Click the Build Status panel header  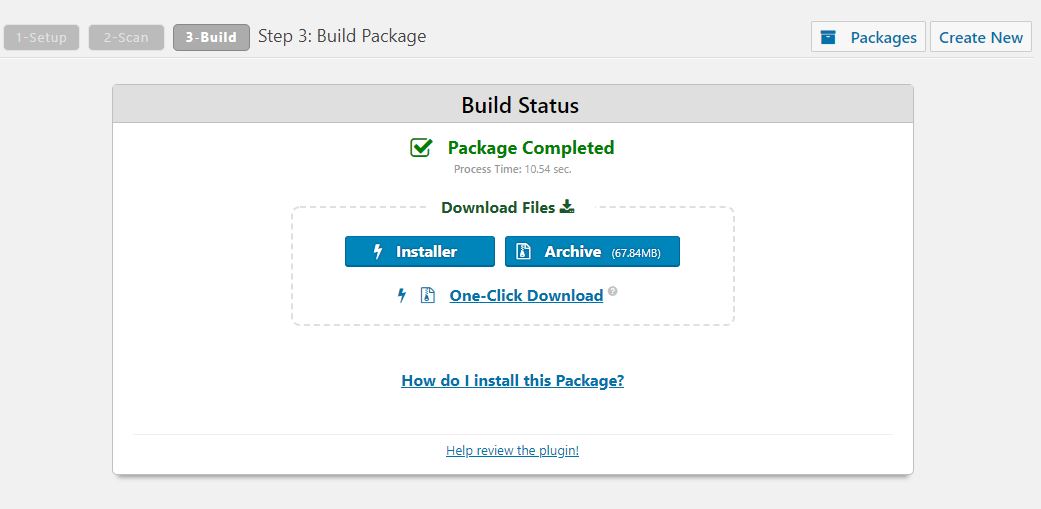(513, 104)
